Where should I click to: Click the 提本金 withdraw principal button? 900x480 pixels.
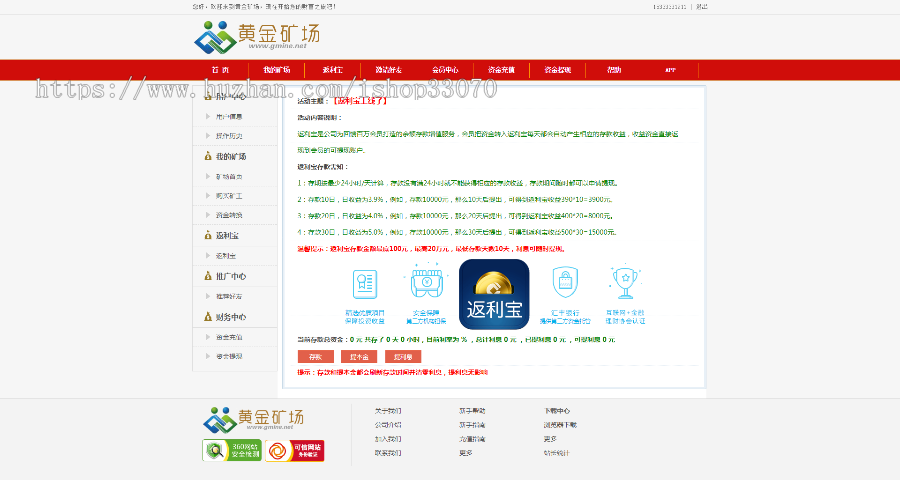pos(359,357)
